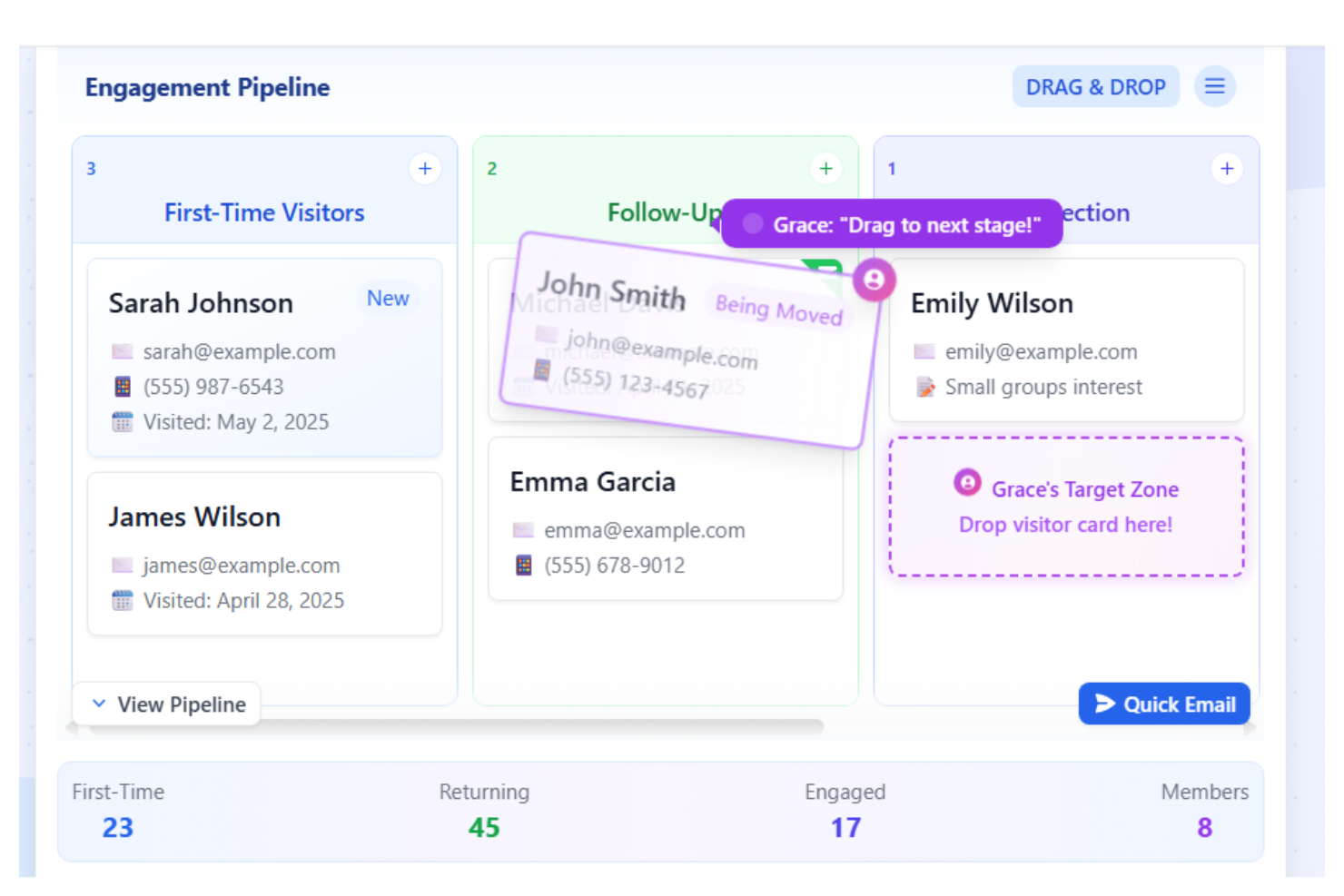Select the Follow-Up column header
The width and height of the screenshot is (1344, 896).
[664, 212]
